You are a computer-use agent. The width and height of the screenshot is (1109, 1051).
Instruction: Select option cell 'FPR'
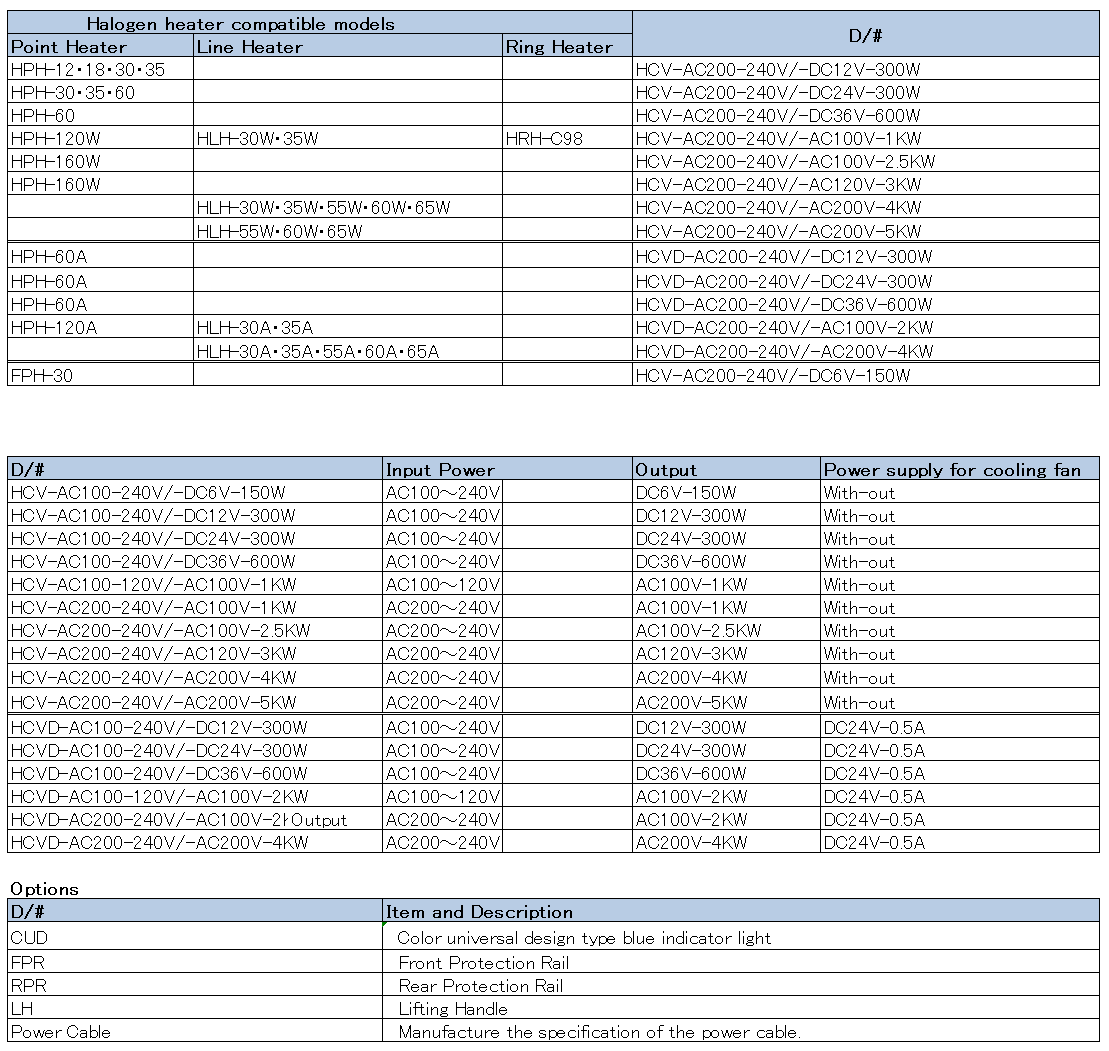(x=194, y=962)
